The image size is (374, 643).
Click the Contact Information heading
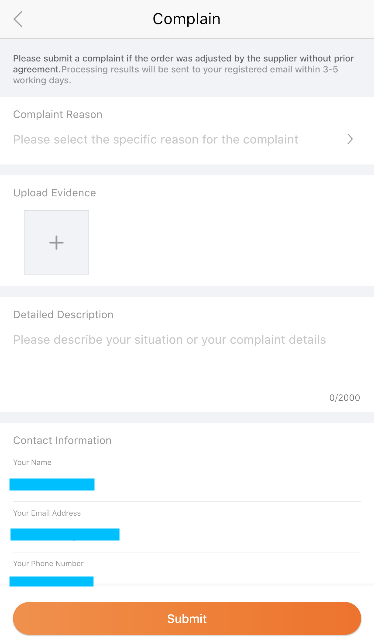coord(62,440)
